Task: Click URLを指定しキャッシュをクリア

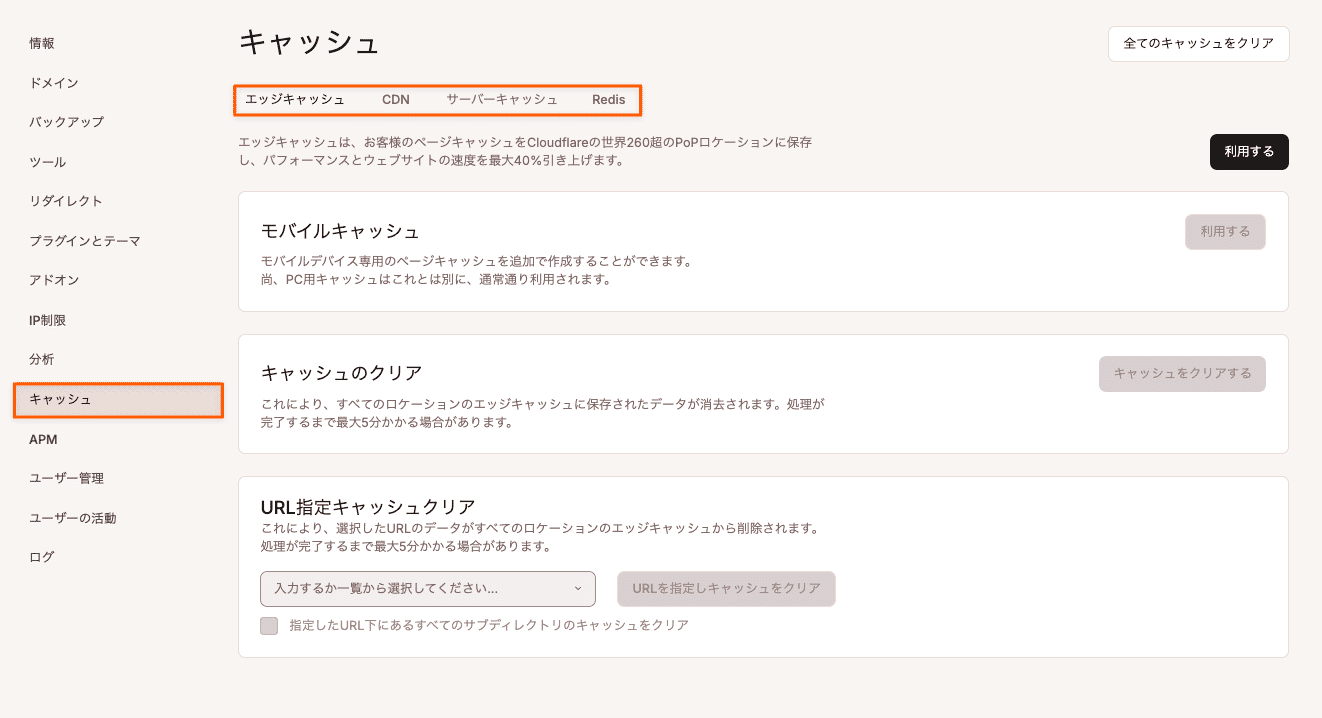Action: (726, 589)
